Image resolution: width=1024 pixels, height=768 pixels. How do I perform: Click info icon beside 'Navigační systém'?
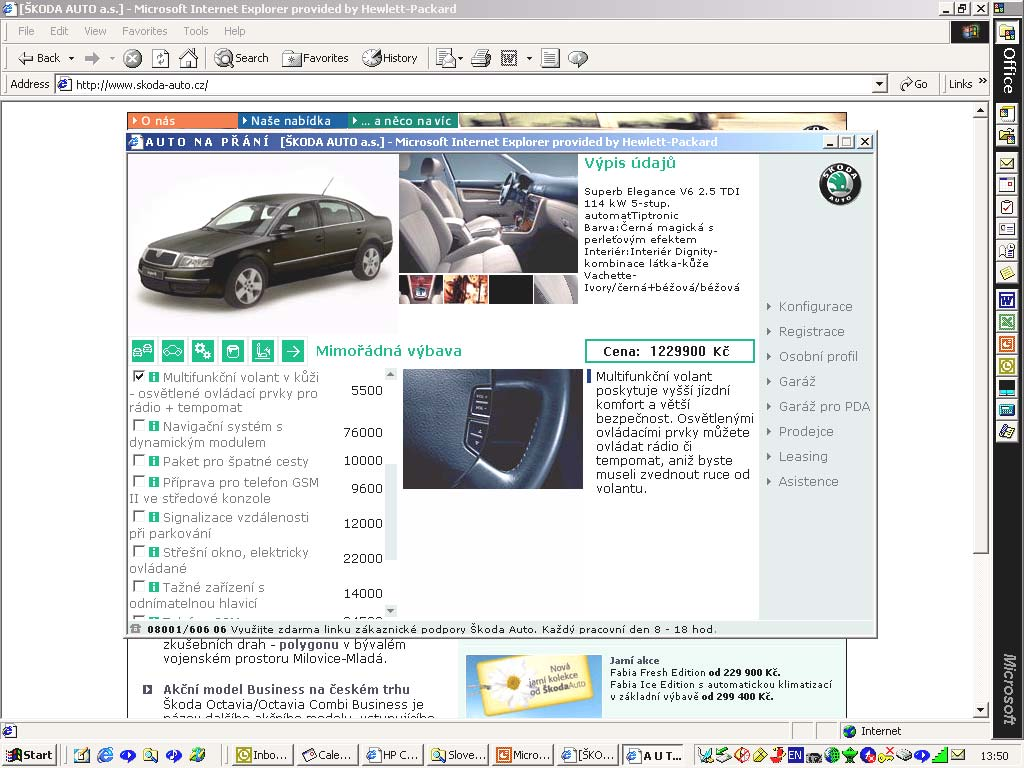[154, 426]
